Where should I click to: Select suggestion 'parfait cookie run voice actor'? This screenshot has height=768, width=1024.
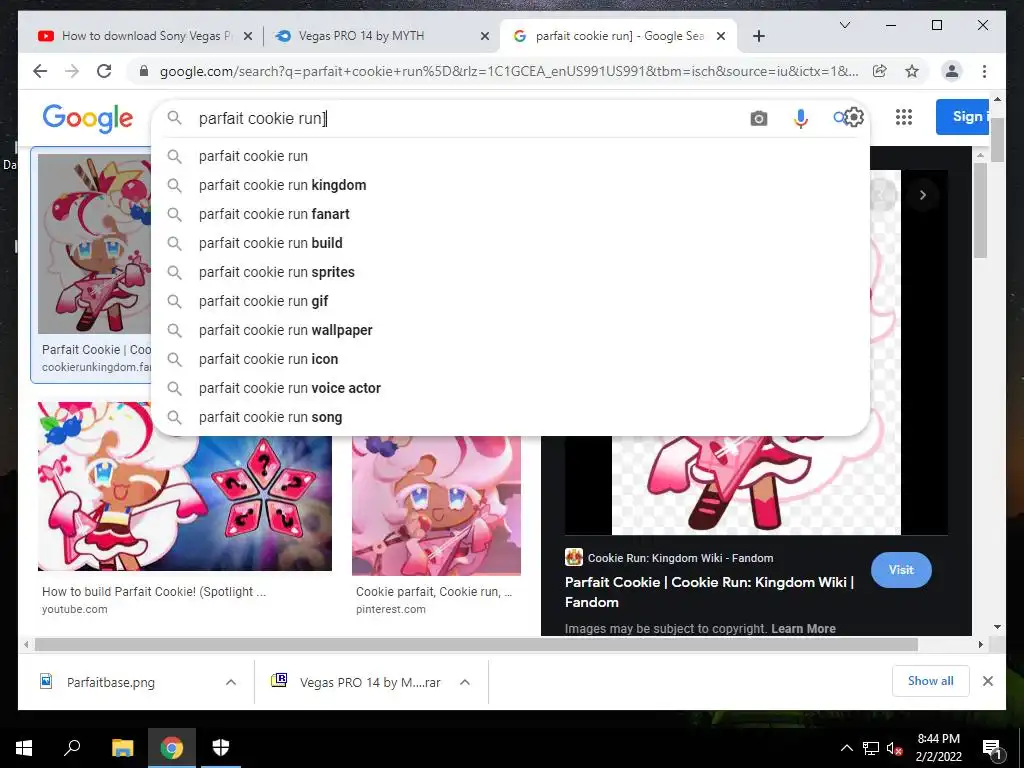click(x=510, y=388)
